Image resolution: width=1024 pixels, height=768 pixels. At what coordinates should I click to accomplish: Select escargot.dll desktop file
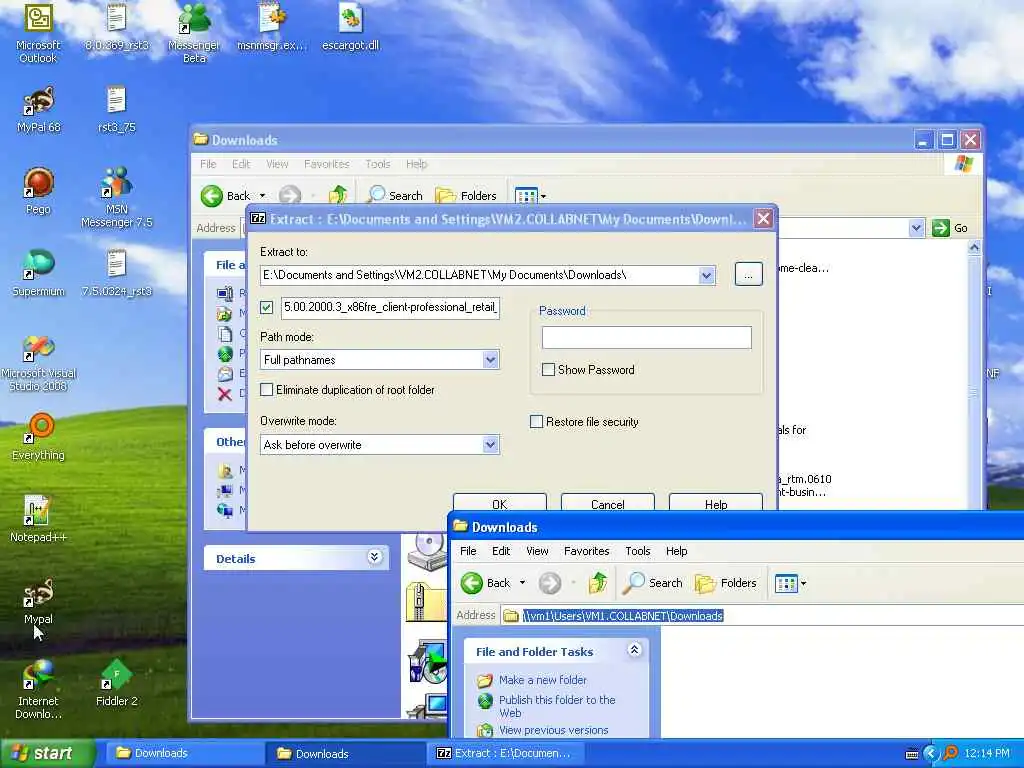click(x=351, y=27)
